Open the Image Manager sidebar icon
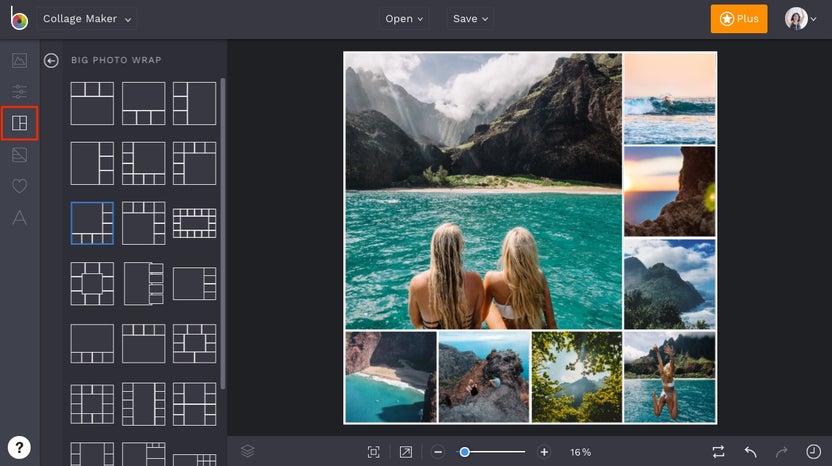Viewport: 832px width, 466px height. tap(19, 60)
